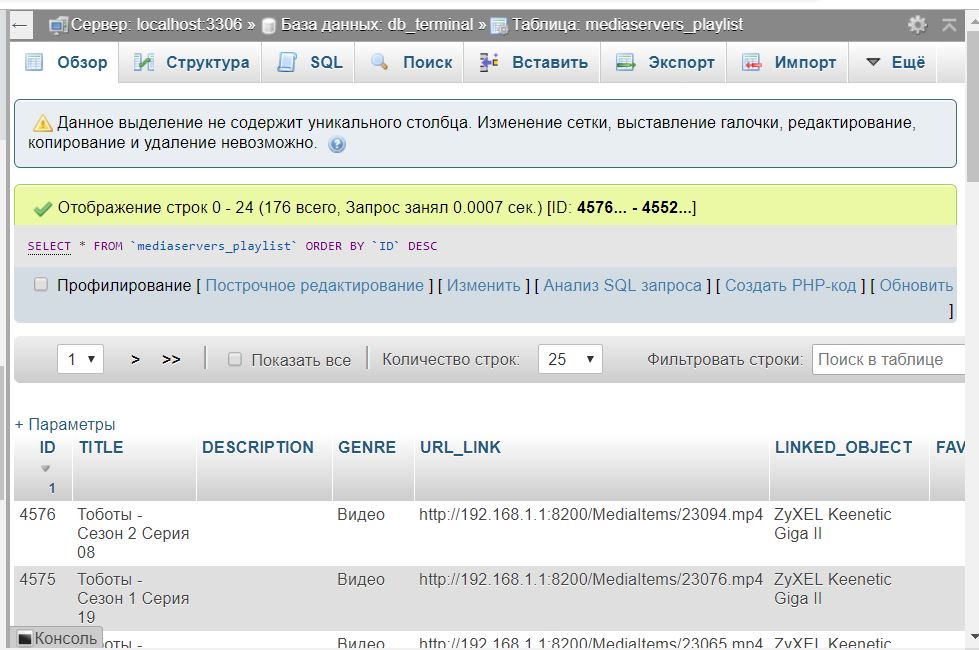979x650 pixels.
Task: Enable the Профилирование checkbox
Action: coord(41,285)
